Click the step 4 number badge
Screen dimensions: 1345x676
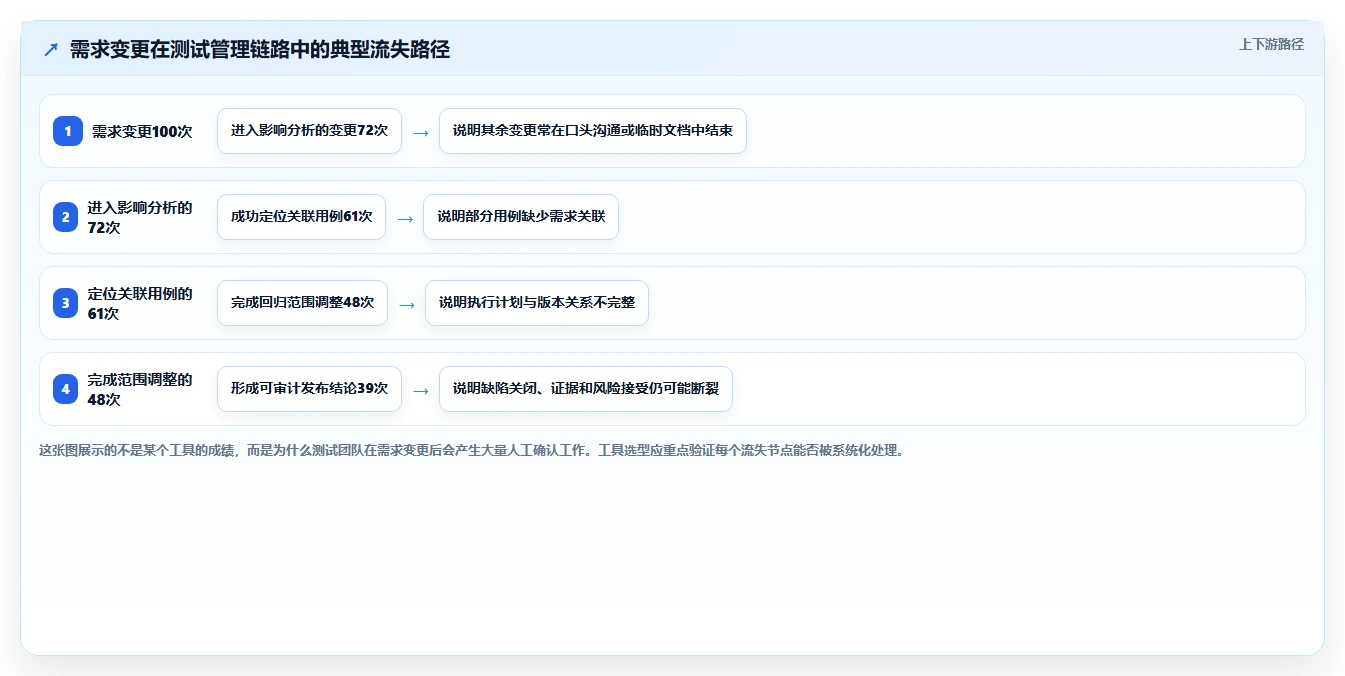[x=66, y=389]
